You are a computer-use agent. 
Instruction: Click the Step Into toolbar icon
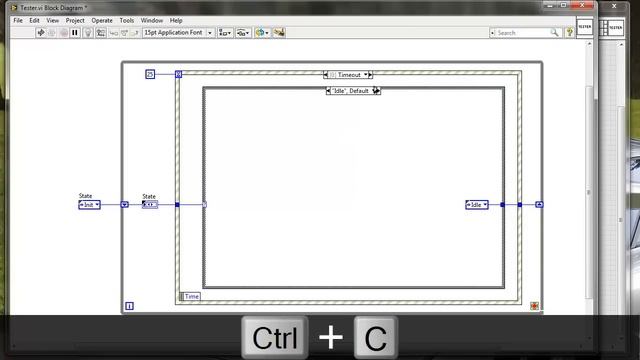click(114, 33)
